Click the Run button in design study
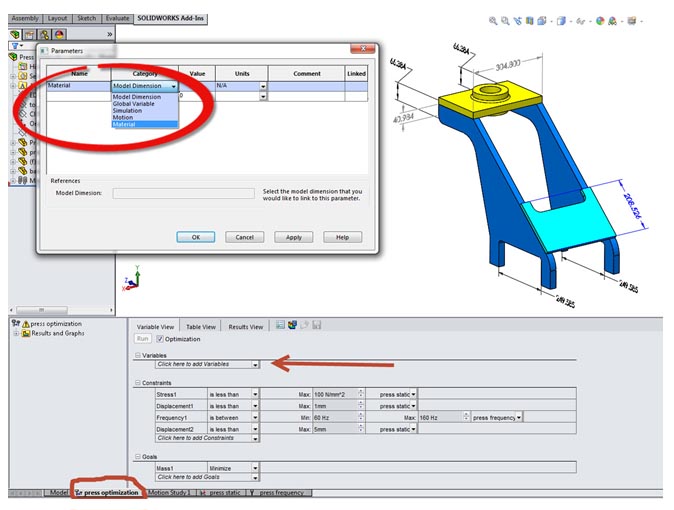The width and height of the screenshot is (674, 510). pyautogui.click(x=142, y=339)
